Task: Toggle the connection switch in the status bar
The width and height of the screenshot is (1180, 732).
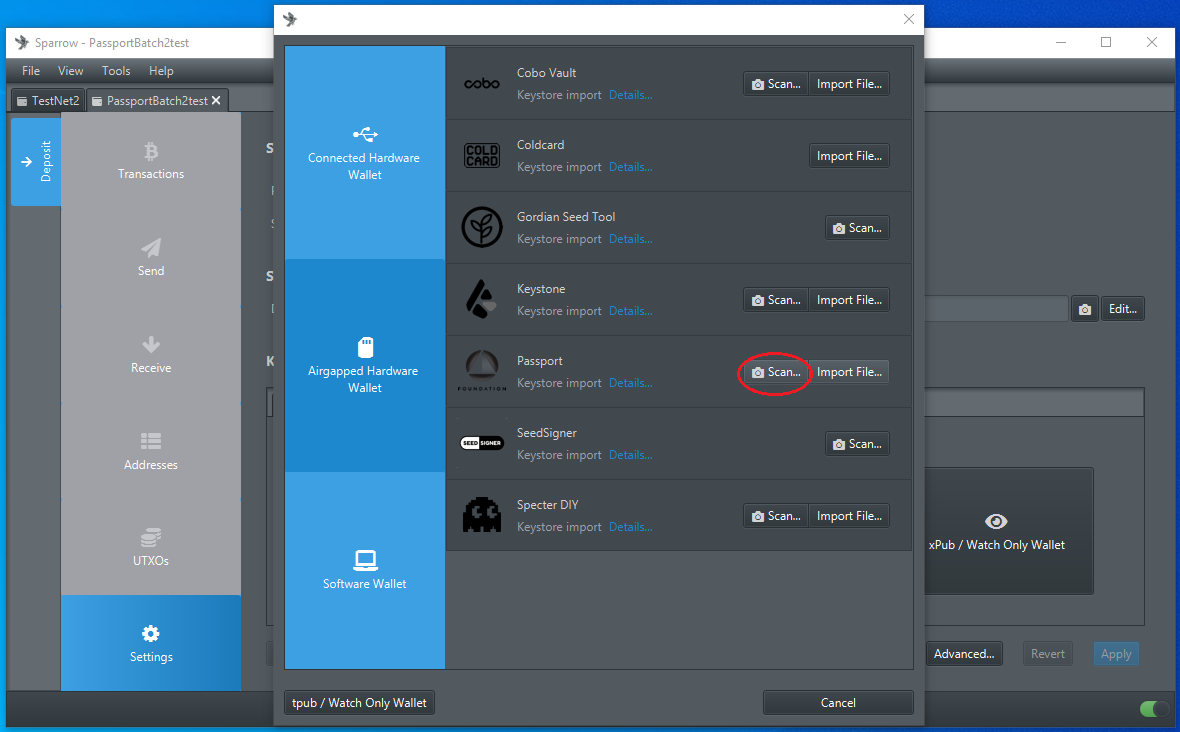Action: (x=1154, y=709)
